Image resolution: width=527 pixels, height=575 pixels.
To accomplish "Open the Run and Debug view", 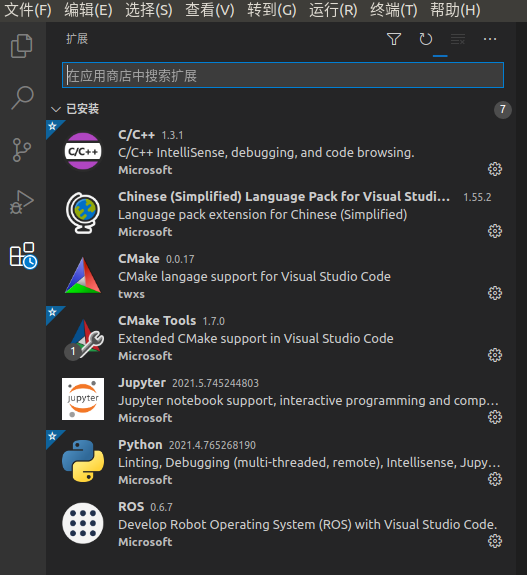I will pos(22,202).
